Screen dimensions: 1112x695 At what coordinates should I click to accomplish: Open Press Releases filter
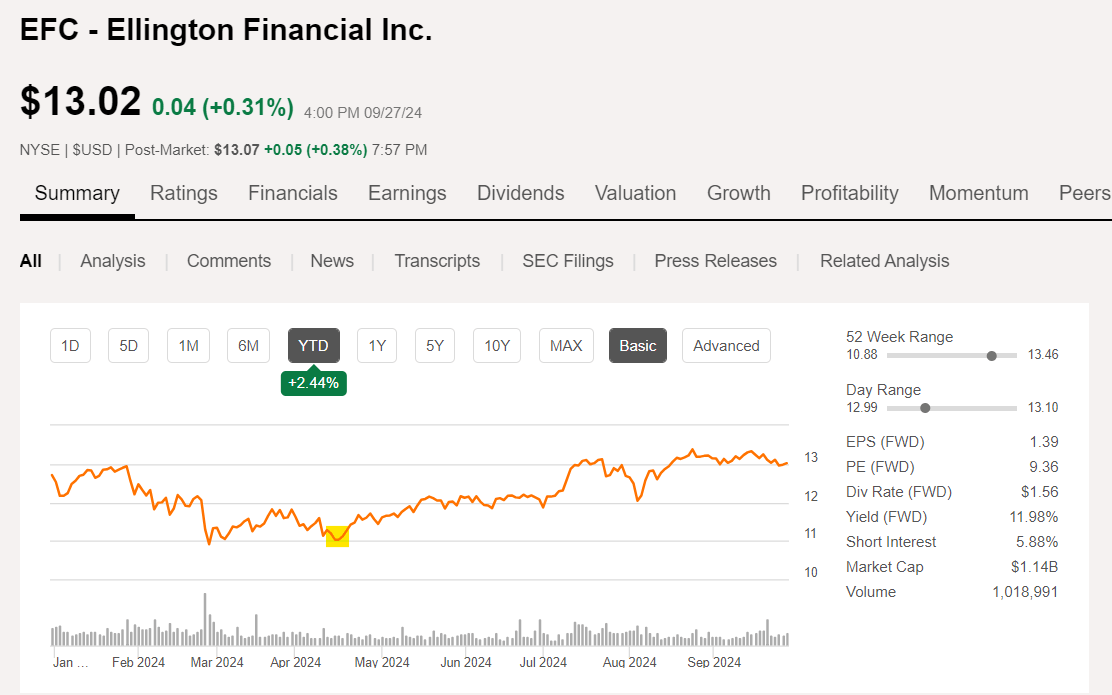point(716,261)
